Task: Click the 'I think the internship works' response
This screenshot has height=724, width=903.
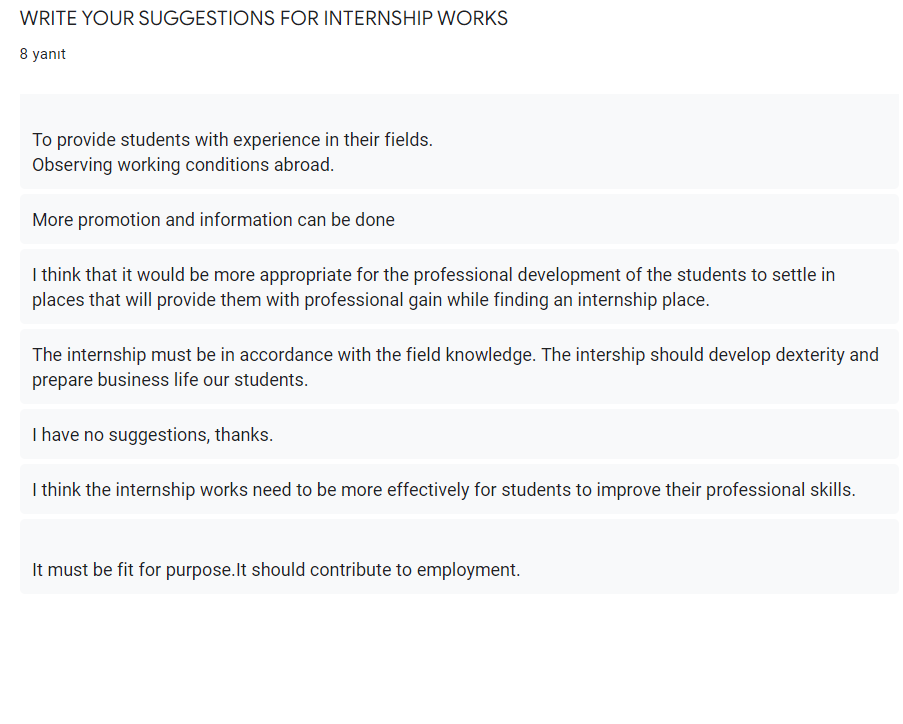Action: click(x=443, y=490)
